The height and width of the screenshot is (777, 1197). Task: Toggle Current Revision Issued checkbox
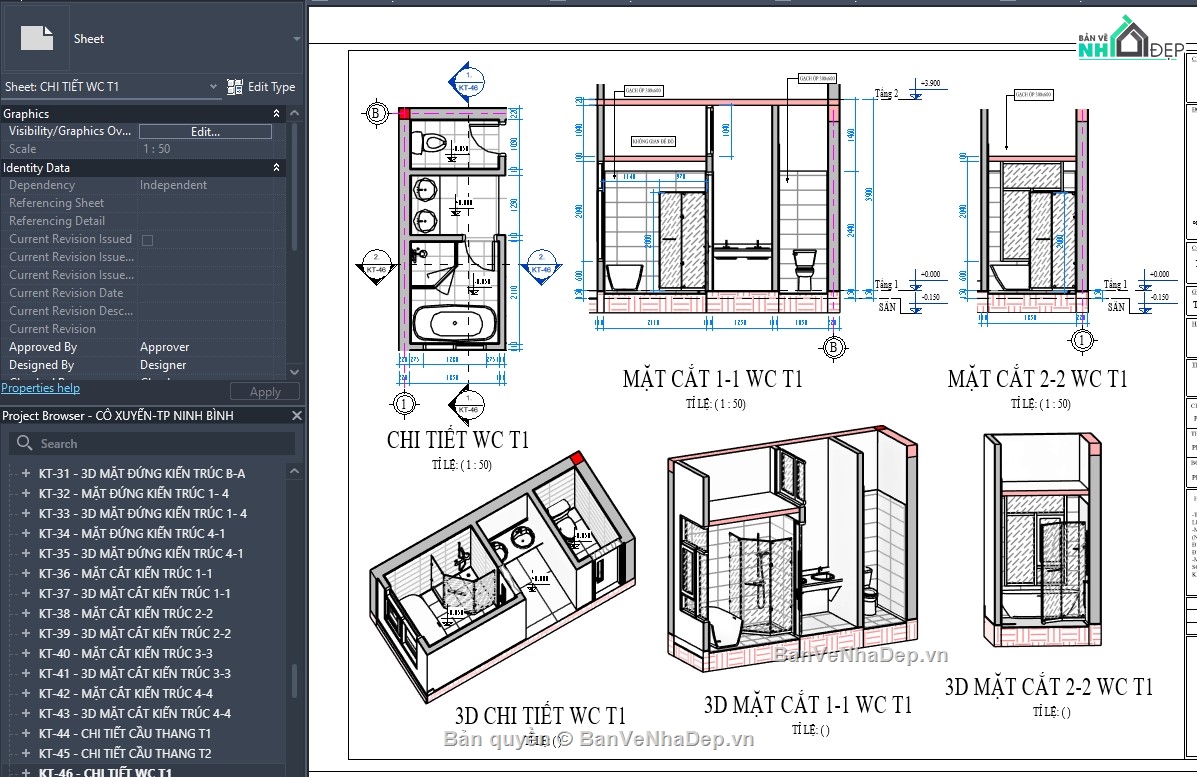tap(148, 240)
